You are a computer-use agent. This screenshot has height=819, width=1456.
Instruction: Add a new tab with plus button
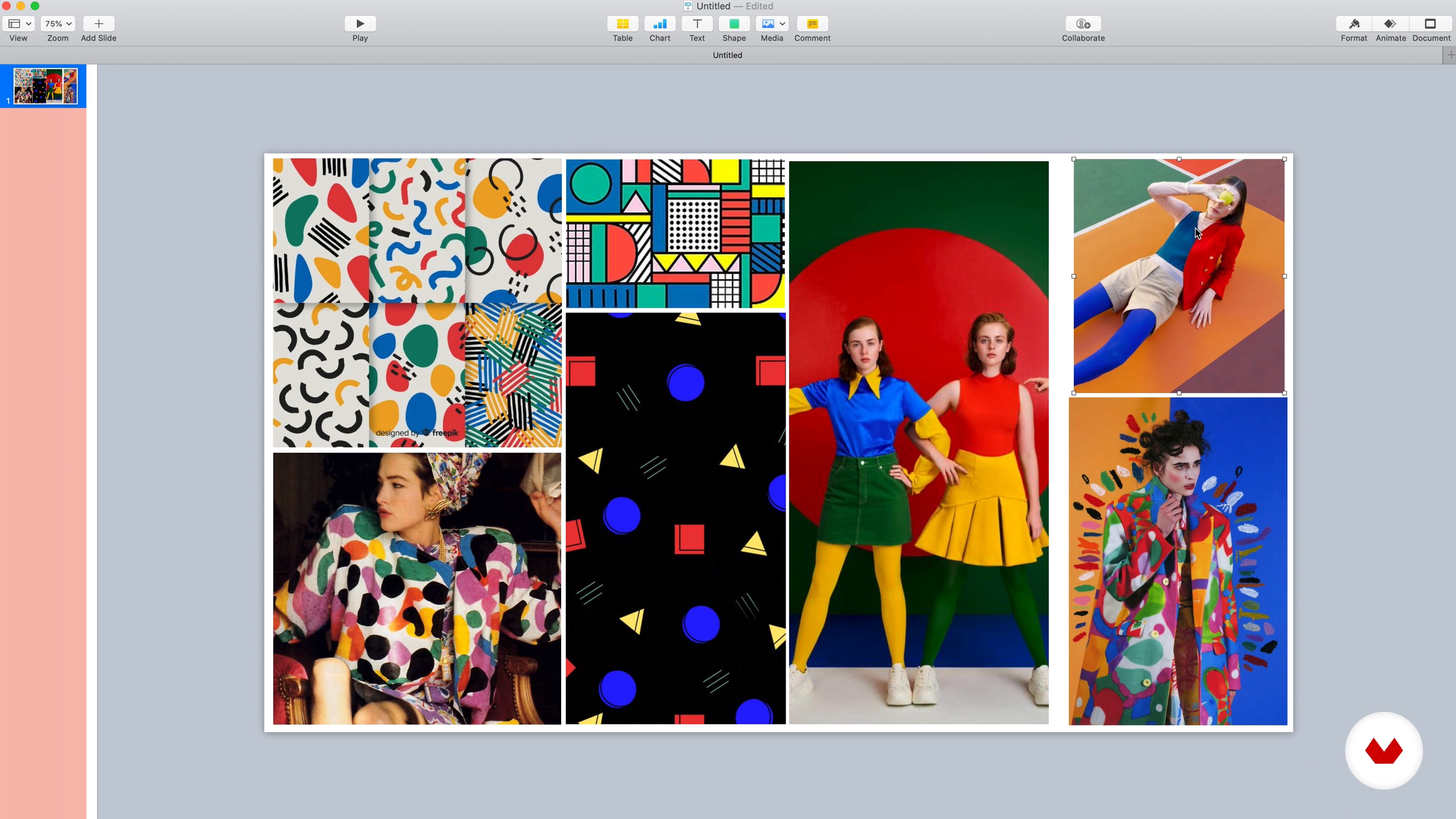pyautogui.click(x=1450, y=55)
